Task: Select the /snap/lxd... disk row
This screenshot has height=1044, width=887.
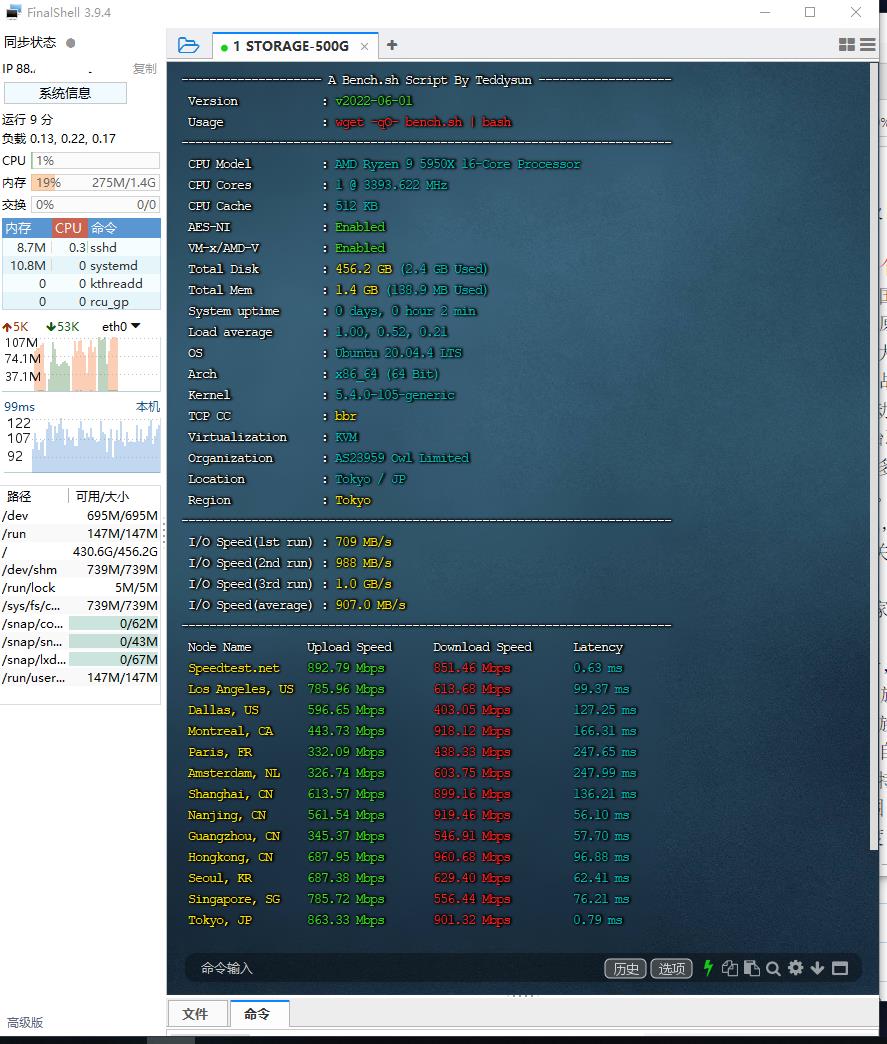Action: [x=80, y=659]
